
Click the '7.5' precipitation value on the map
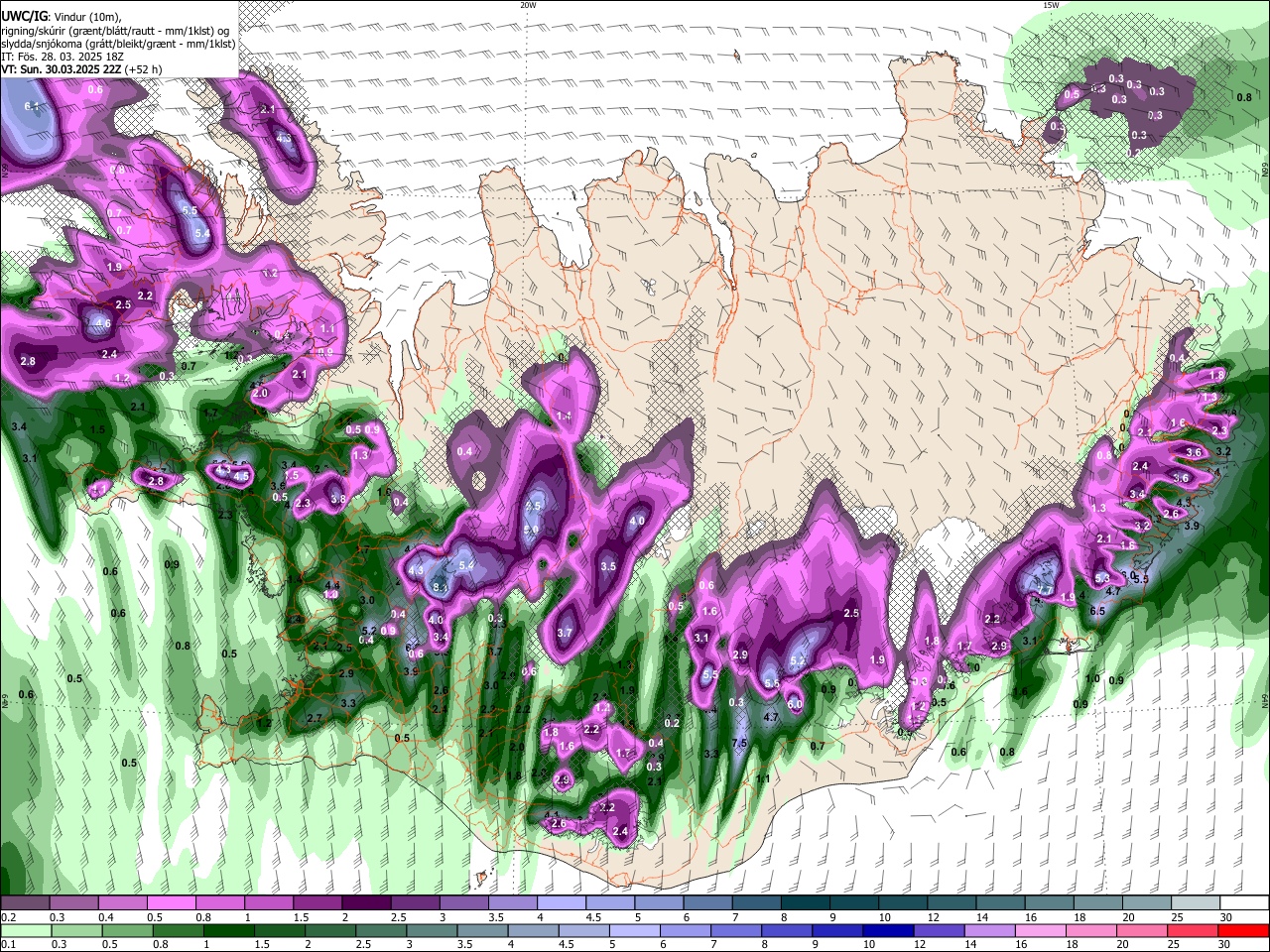tap(739, 743)
